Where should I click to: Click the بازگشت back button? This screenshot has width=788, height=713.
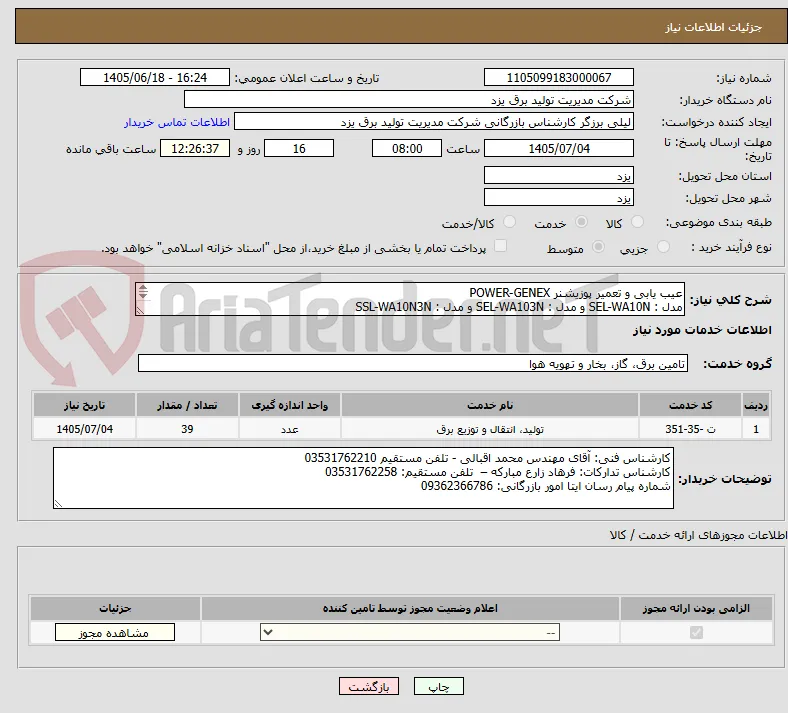pos(369,686)
